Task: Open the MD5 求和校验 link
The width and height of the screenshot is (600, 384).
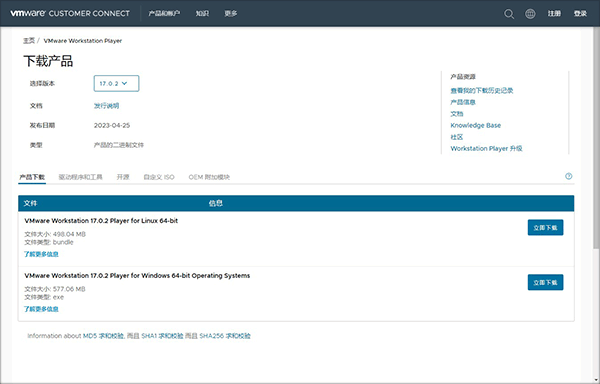Action: (103, 336)
